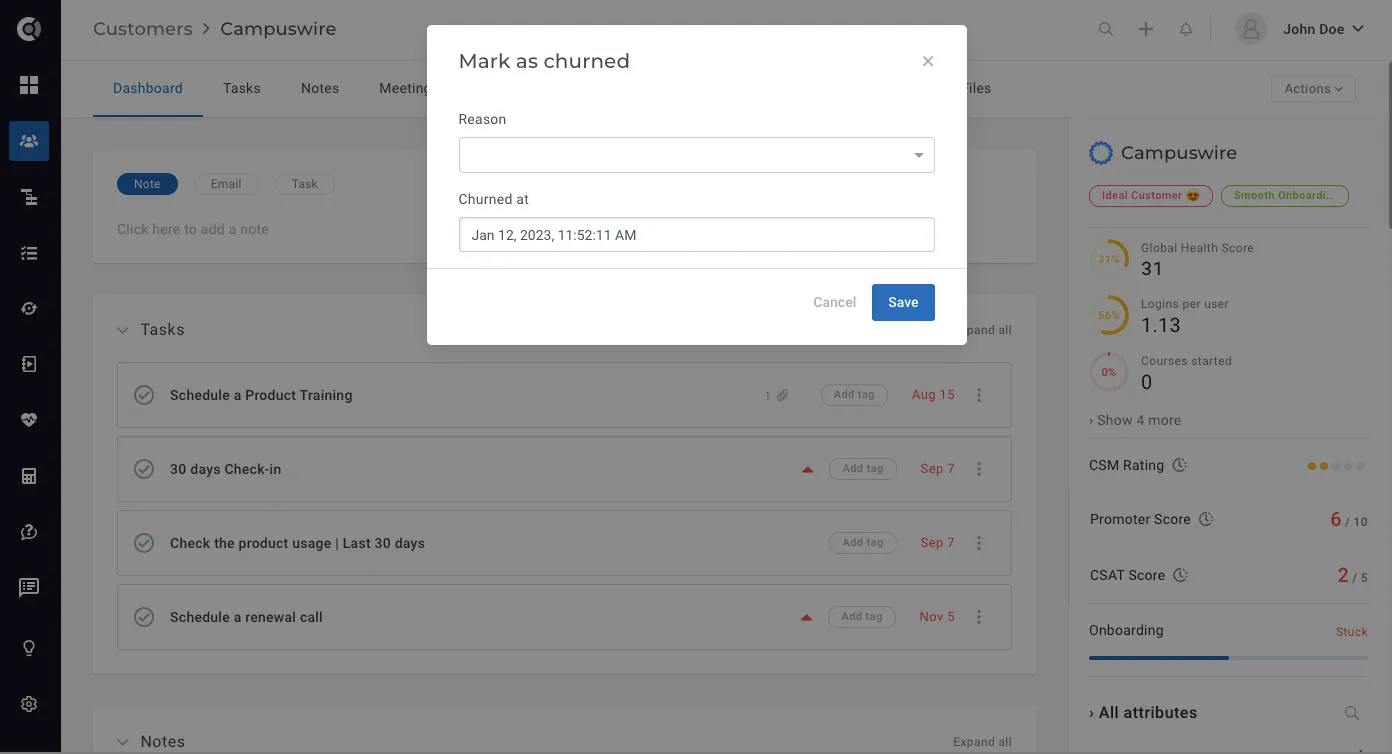
Task: Select the Customers people icon in sidebar
Action: point(29,141)
